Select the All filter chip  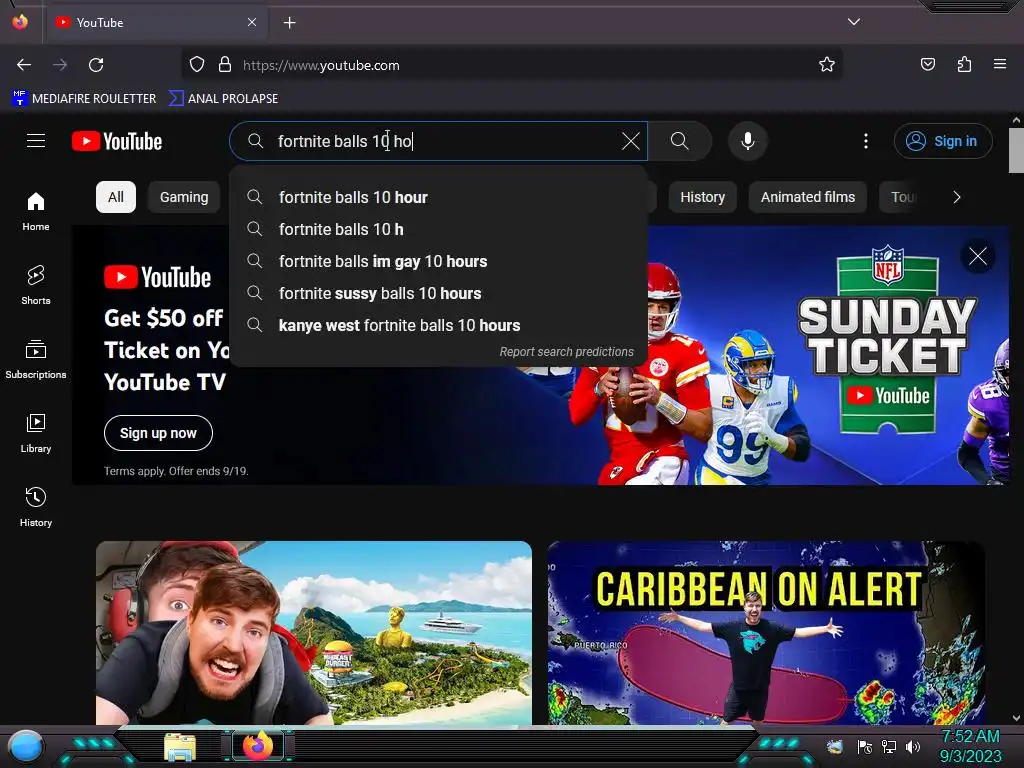[x=116, y=197]
